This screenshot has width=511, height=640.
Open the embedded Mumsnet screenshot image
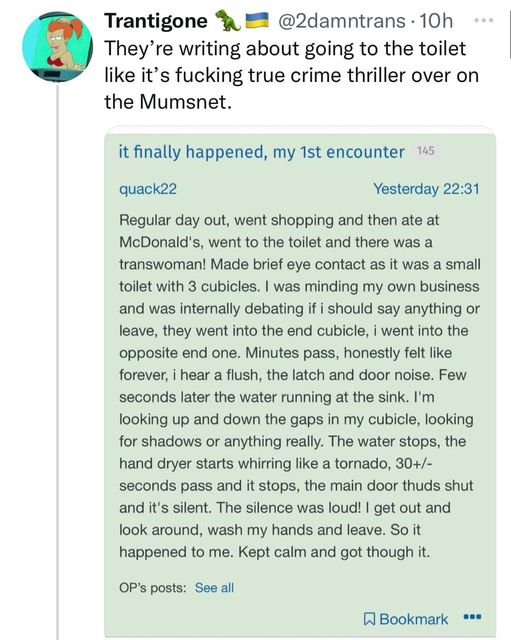point(300,383)
